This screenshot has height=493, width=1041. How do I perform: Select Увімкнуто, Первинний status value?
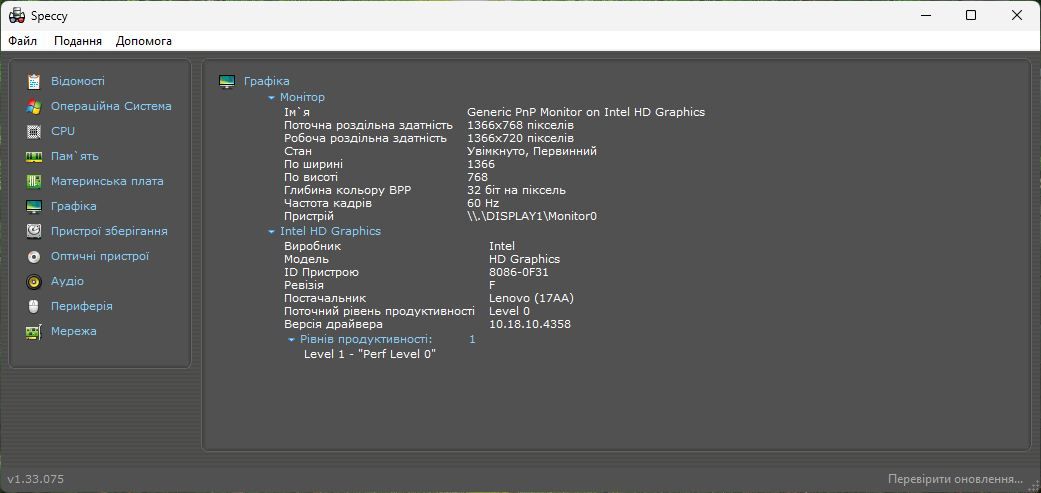coord(532,151)
